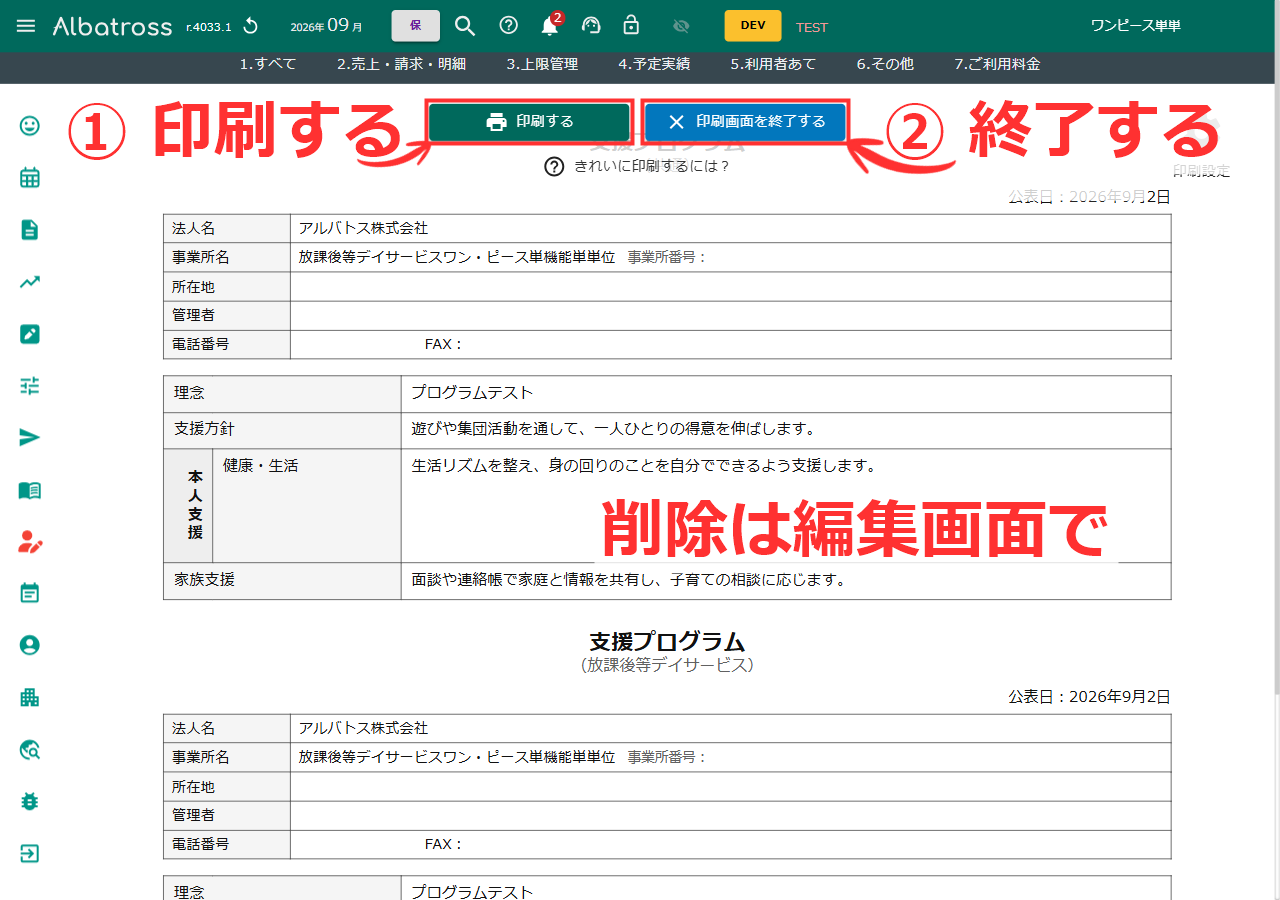Viewport: 1280px width, 900px height.
Task: Select the red person-edit sidebar icon
Action: (x=30, y=542)
